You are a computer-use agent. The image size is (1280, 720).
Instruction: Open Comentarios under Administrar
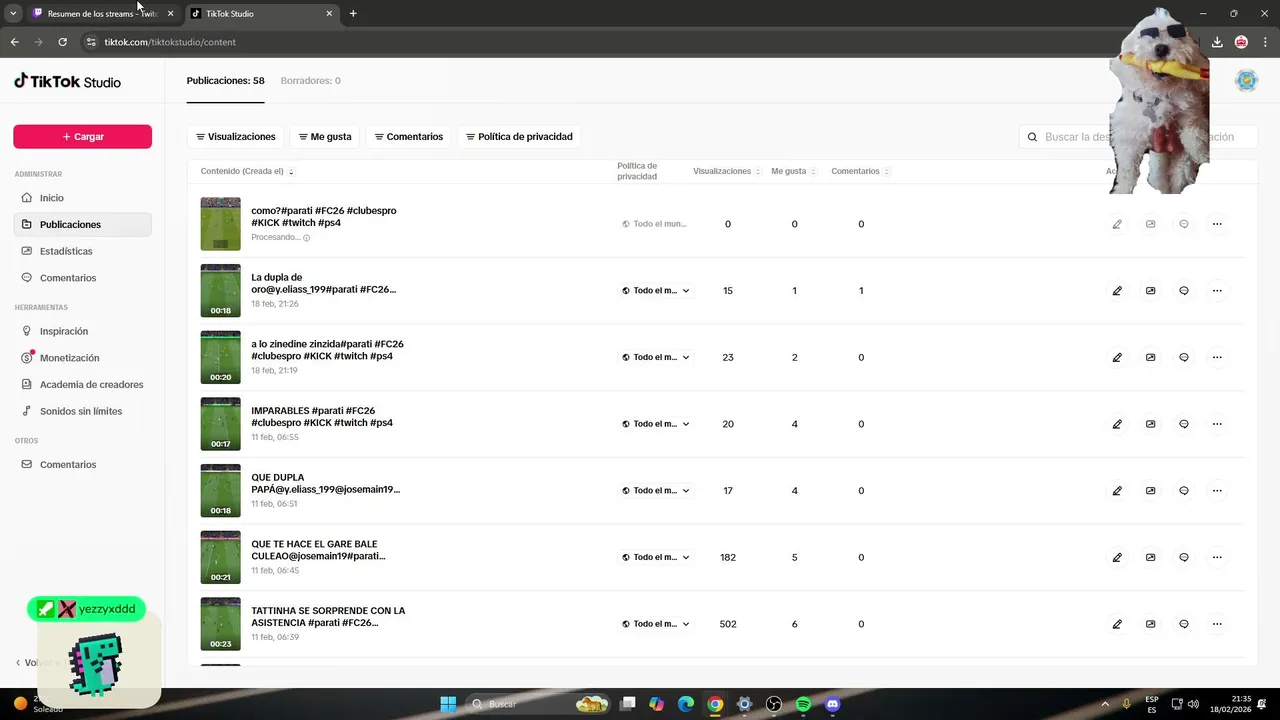point(82,278)
